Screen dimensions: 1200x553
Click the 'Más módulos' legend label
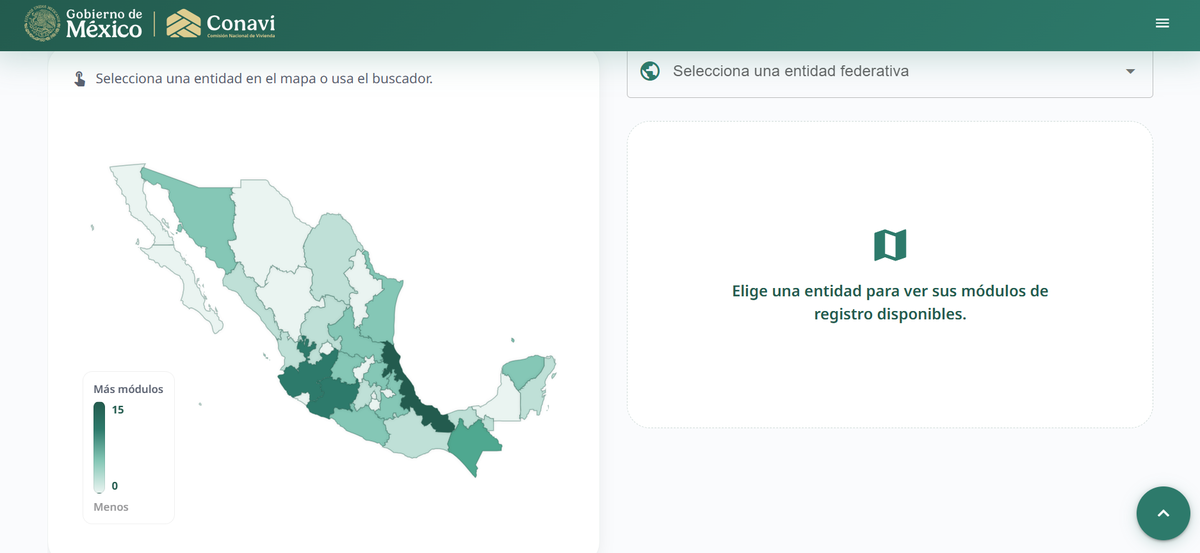[128, 389]
